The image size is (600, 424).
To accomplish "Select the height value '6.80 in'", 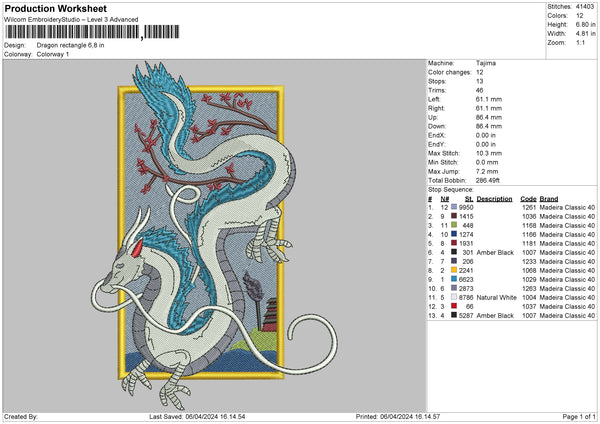I will pos(585,24).
